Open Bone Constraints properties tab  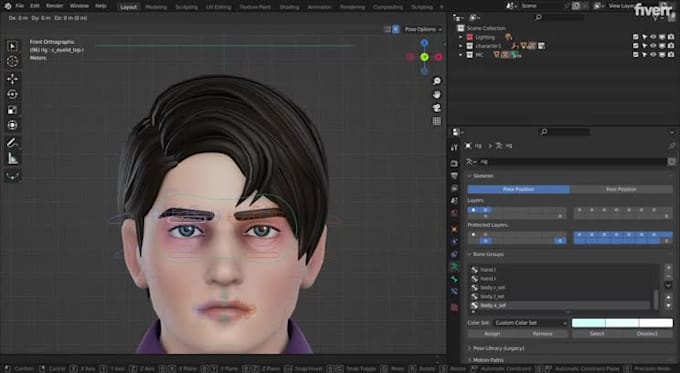coord(454,291)
